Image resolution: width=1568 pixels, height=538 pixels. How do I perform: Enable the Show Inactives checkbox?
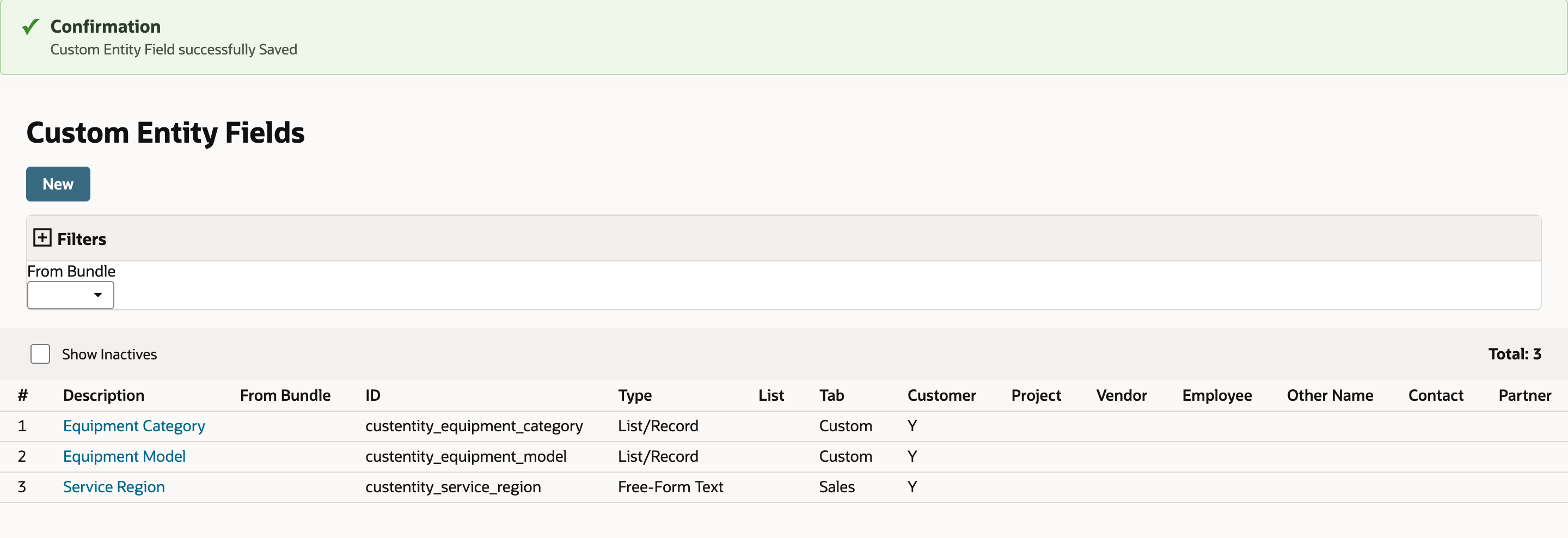(x=40, y=354)
